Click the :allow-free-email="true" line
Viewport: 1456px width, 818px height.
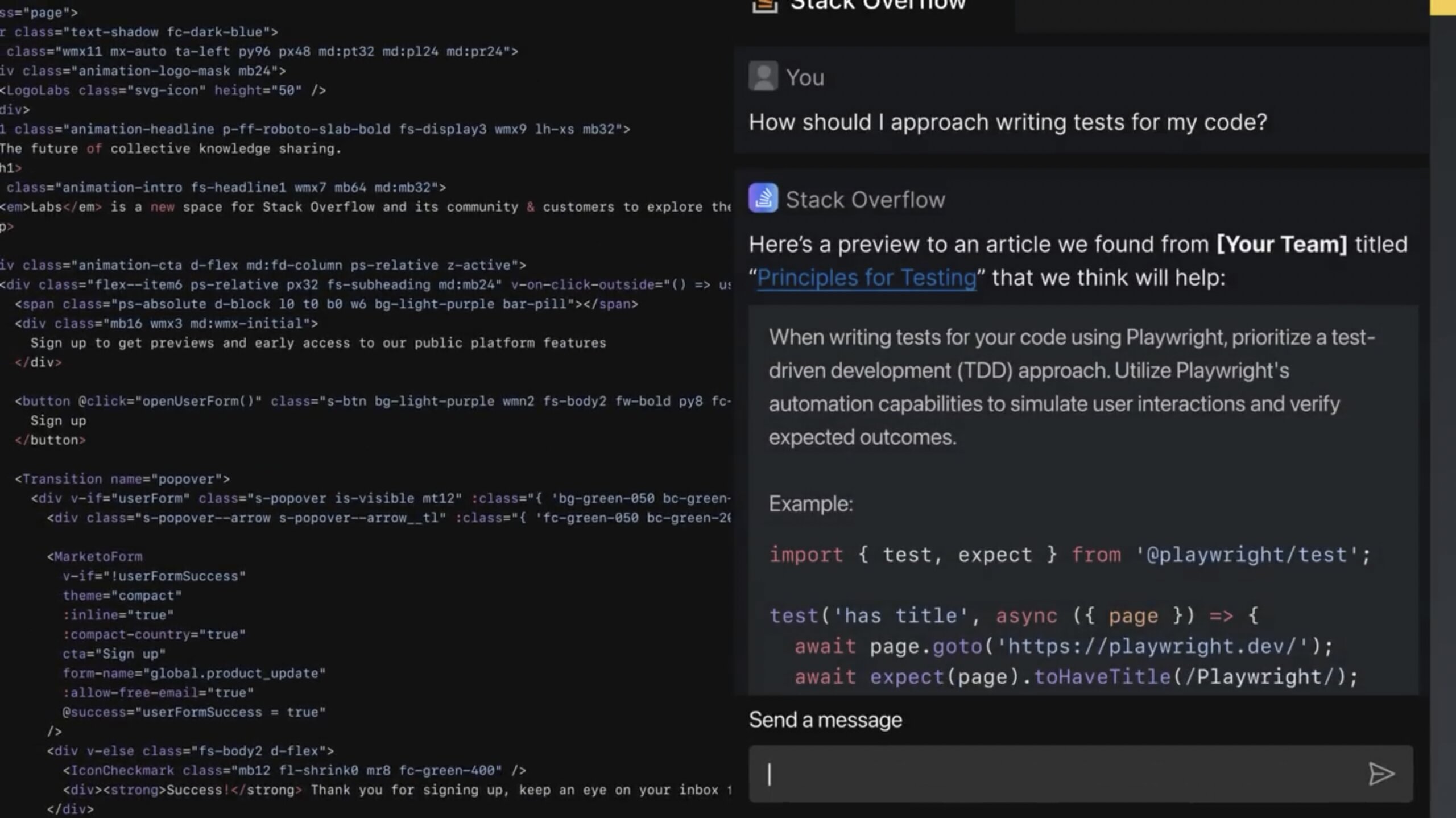pyautogui.click(x=158, y=693)
